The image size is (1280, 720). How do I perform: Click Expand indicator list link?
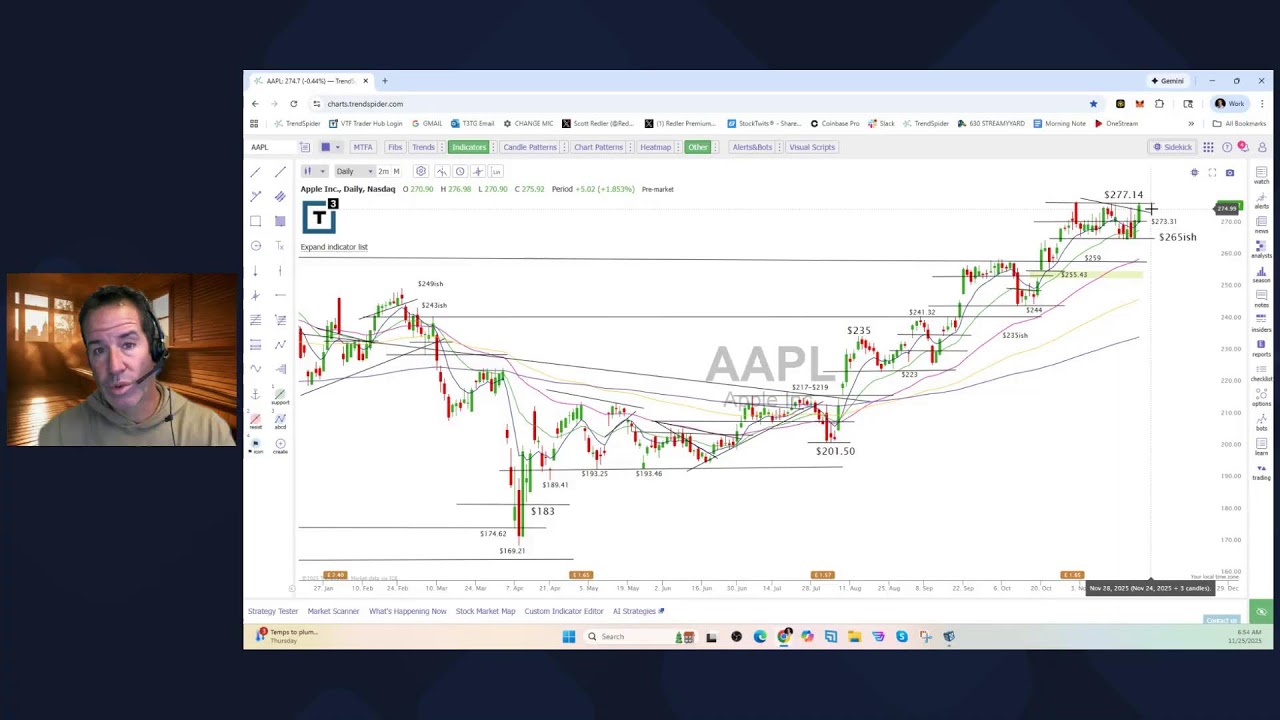(334, 247)
